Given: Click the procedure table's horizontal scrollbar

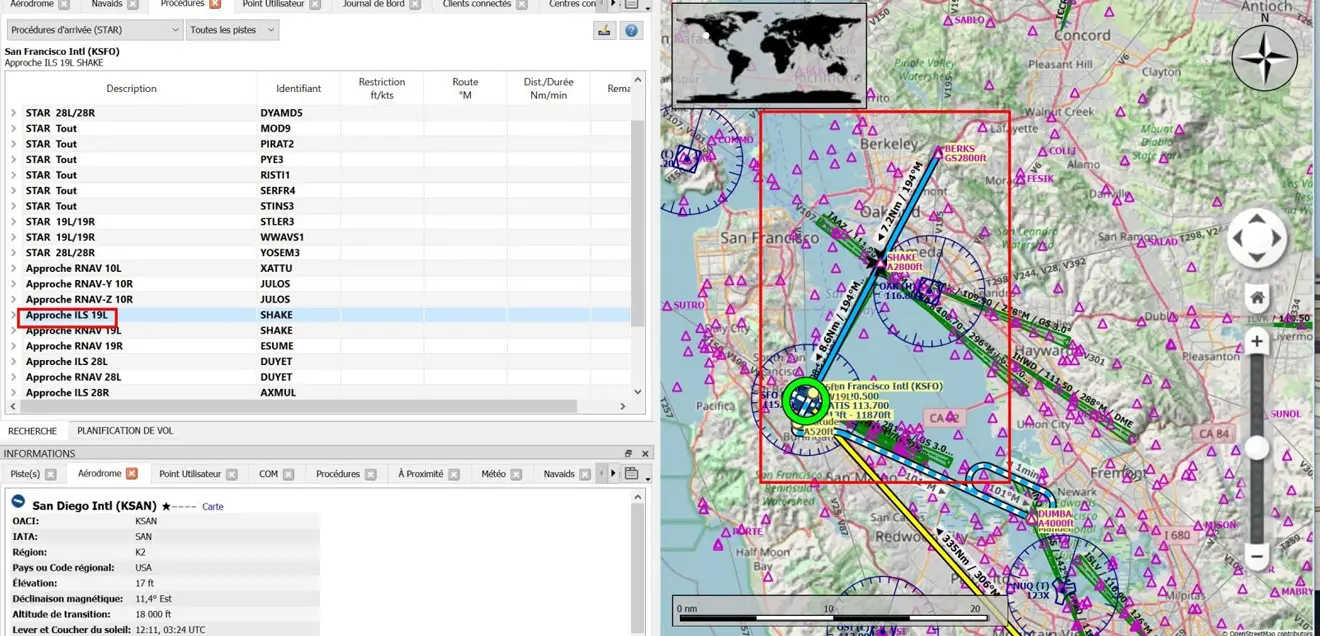Looking at the screenshot, I should [298, 406].
